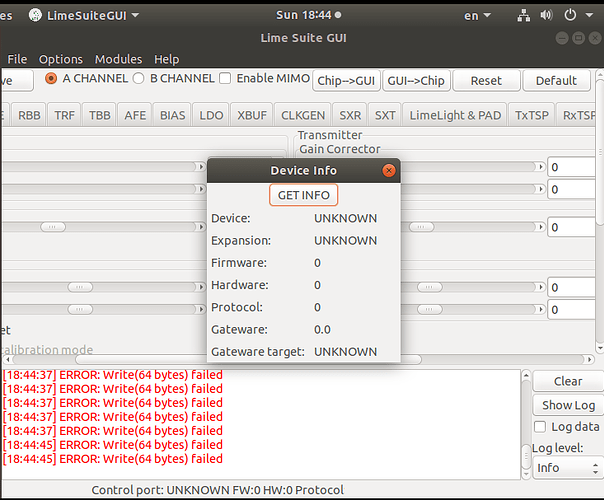Screen dimensions: 604x500
Task: Click the Show Log button
Action: tap(568, 405)
